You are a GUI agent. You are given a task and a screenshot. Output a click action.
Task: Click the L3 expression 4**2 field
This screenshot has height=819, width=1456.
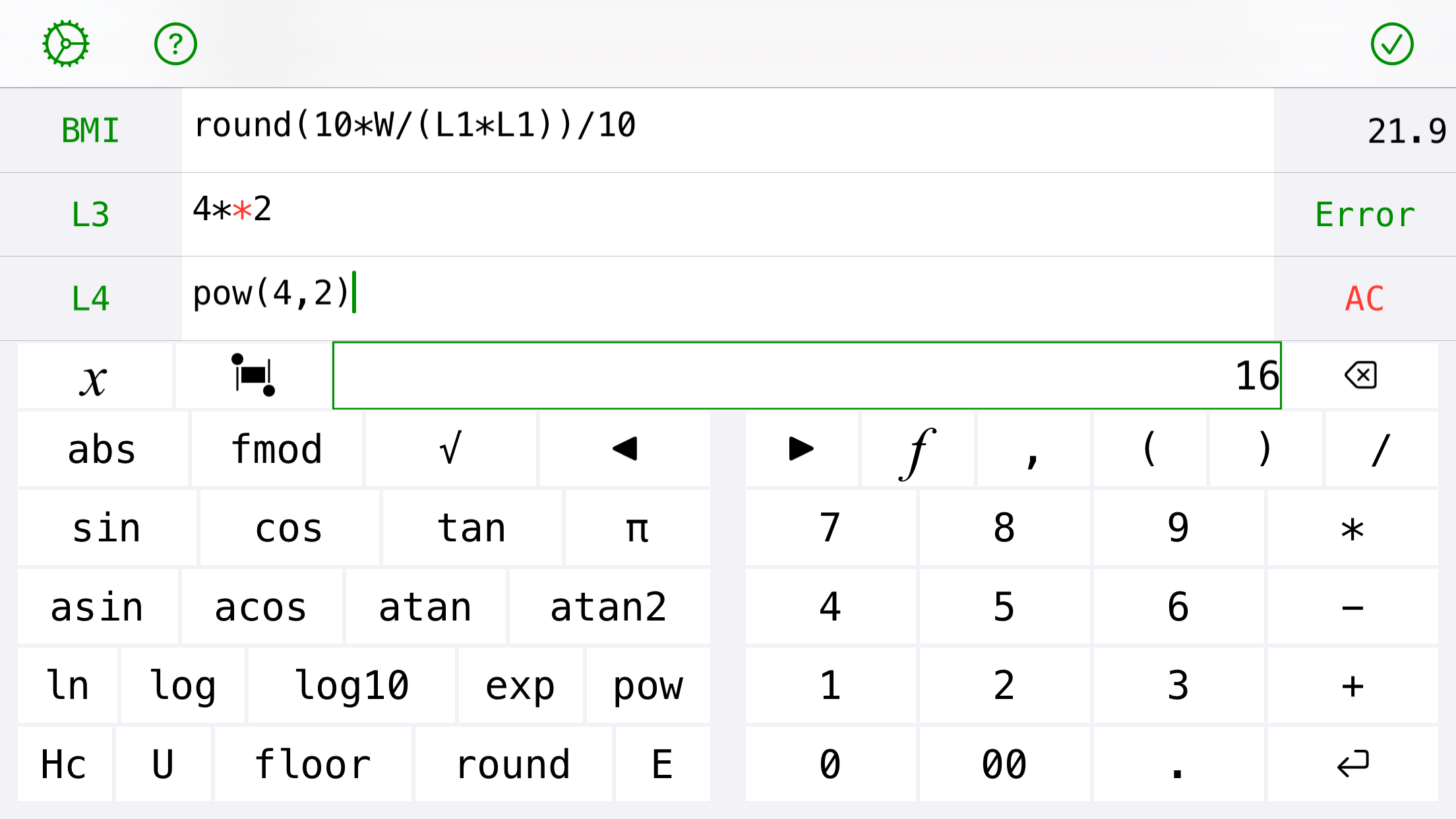tap(727, 214)
